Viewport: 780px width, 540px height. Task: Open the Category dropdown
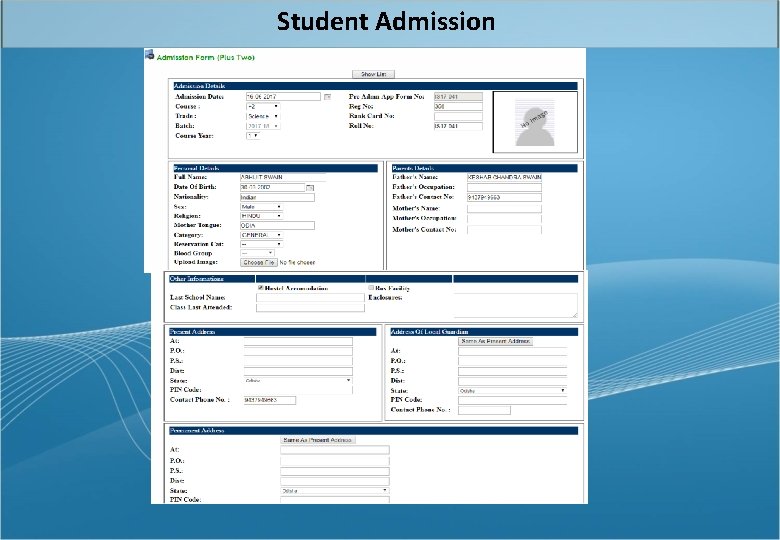click(x=262, y=235)
